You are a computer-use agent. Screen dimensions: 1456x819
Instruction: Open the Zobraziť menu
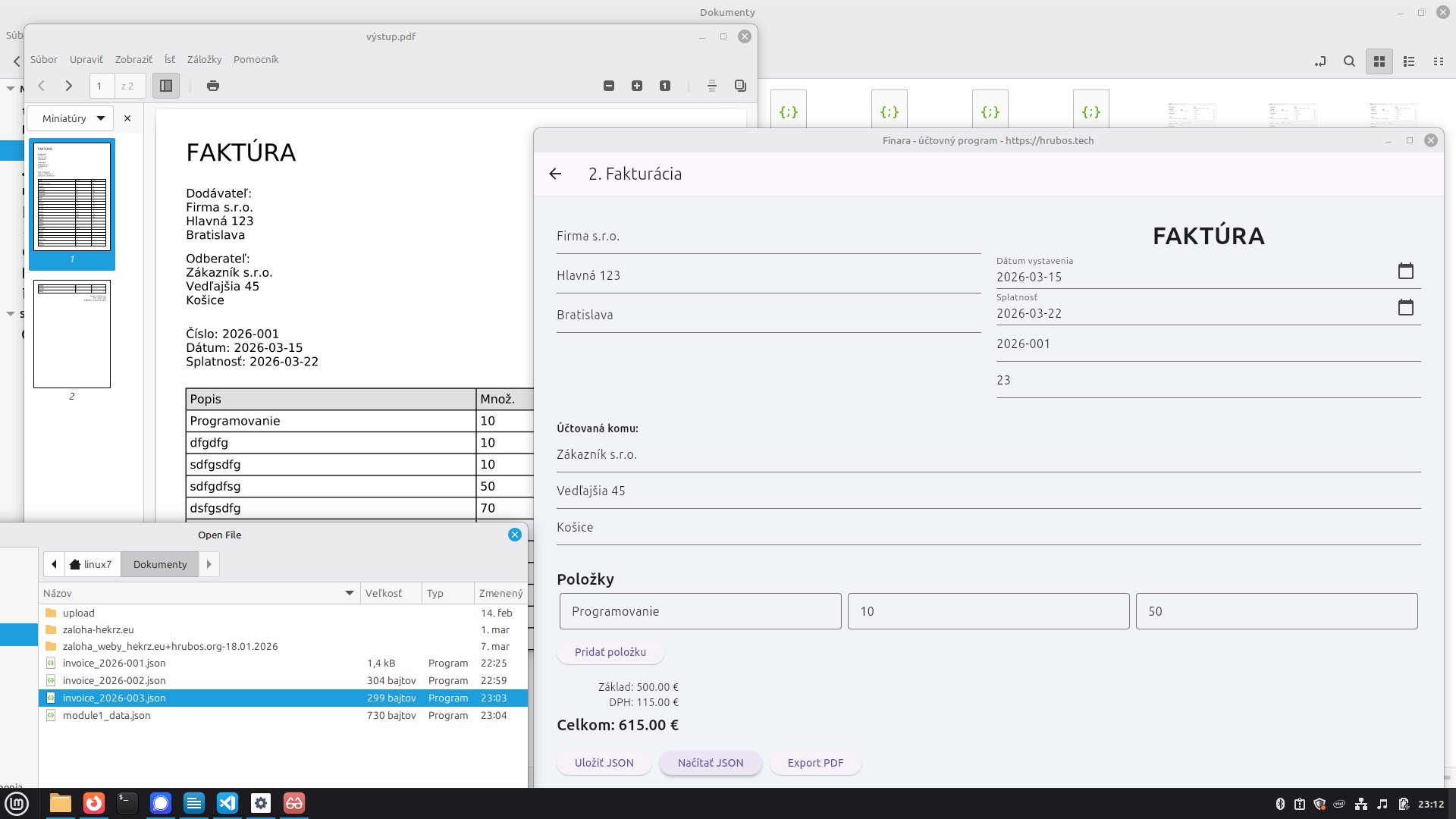133,59
